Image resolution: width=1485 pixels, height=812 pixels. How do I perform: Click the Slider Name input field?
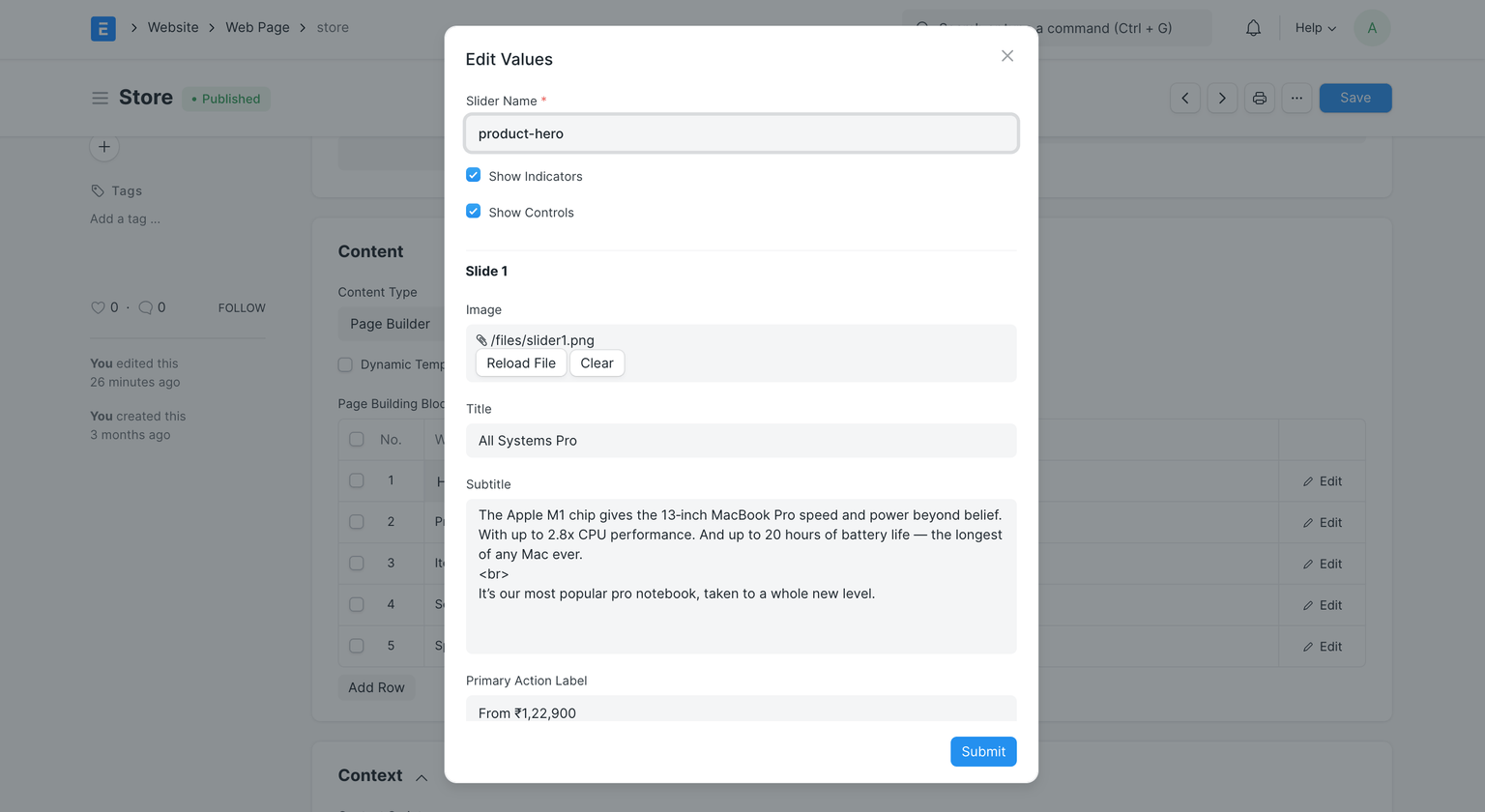(x=741, y=133)
